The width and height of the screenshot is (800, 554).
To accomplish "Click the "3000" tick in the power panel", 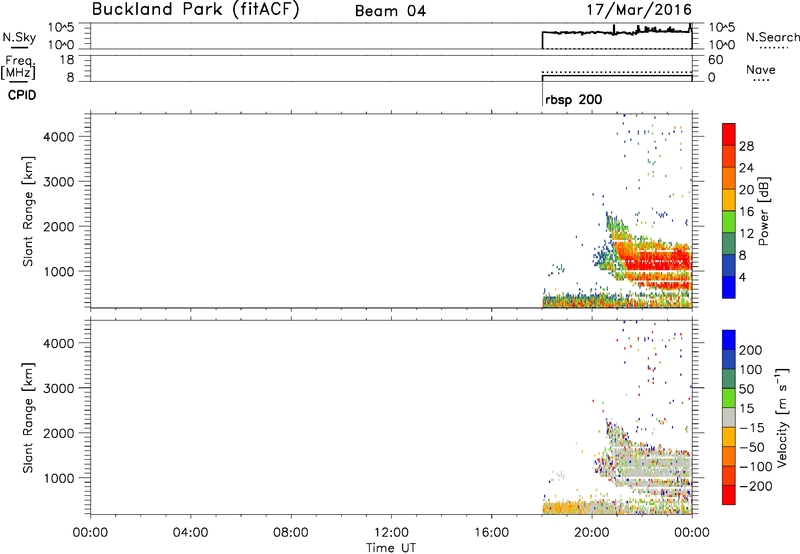I will (58, 182).
